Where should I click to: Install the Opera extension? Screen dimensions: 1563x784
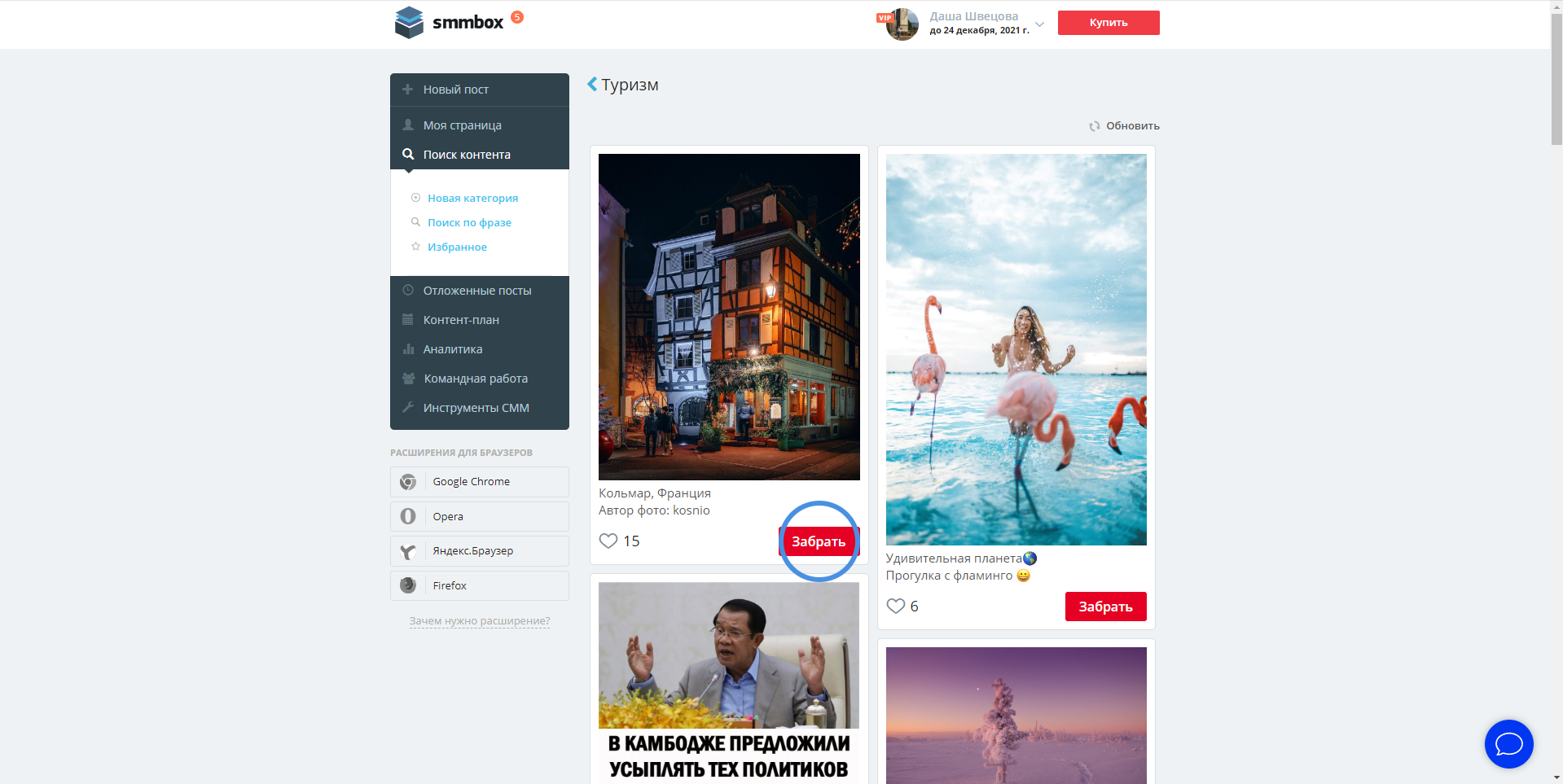pos(480,516)
